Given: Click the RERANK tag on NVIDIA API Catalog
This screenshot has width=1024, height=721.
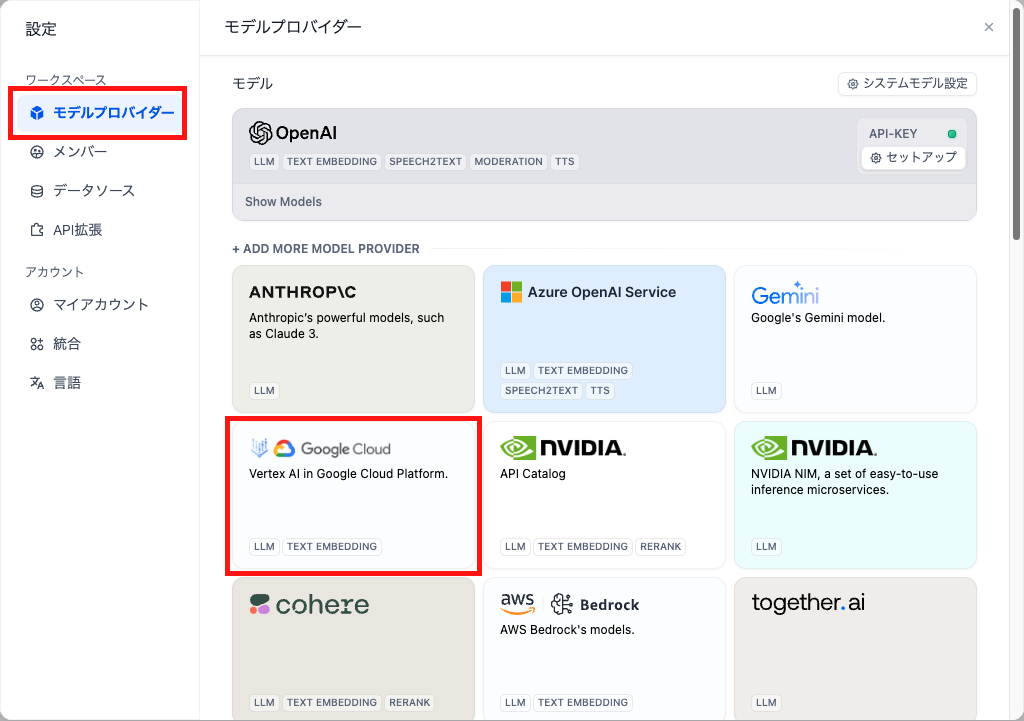Looking at the screenshot, I should coord(660,547).
